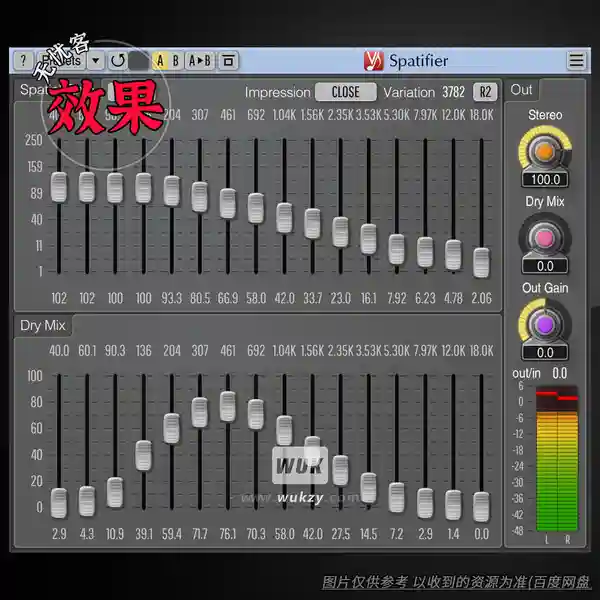Click the undo circular arrow icon
This screenshot has width=600, height=600.
point(118,60)
